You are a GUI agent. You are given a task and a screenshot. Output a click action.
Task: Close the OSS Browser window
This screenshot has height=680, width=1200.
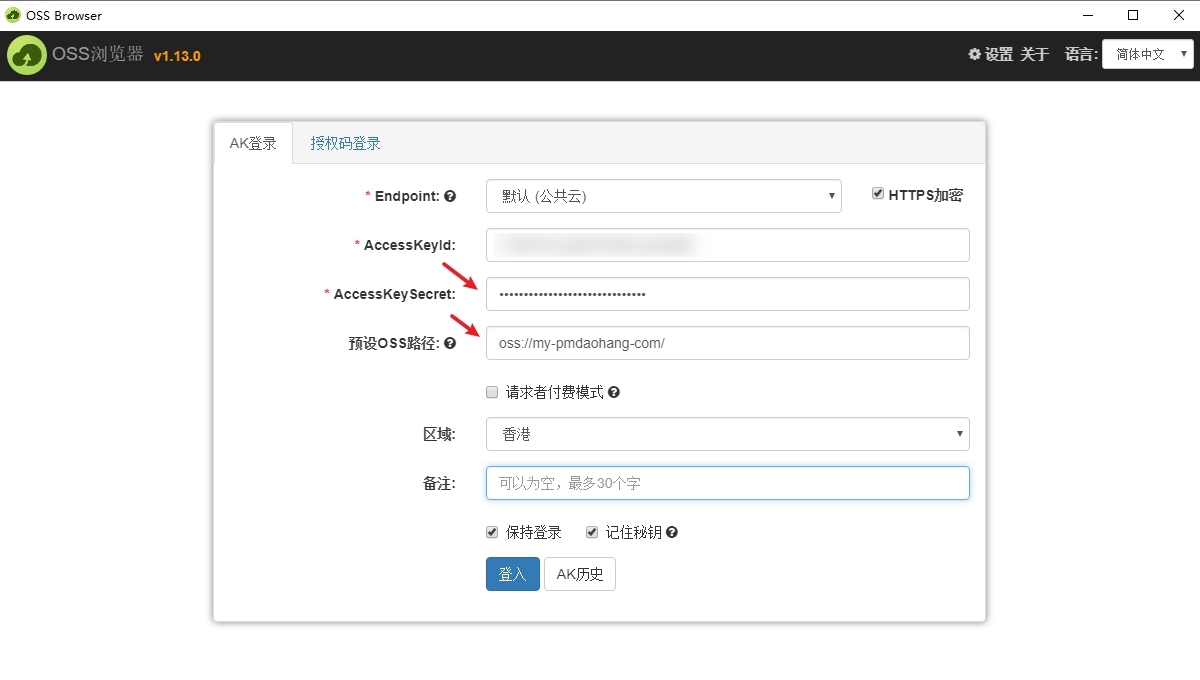(x=1178, y=15)
